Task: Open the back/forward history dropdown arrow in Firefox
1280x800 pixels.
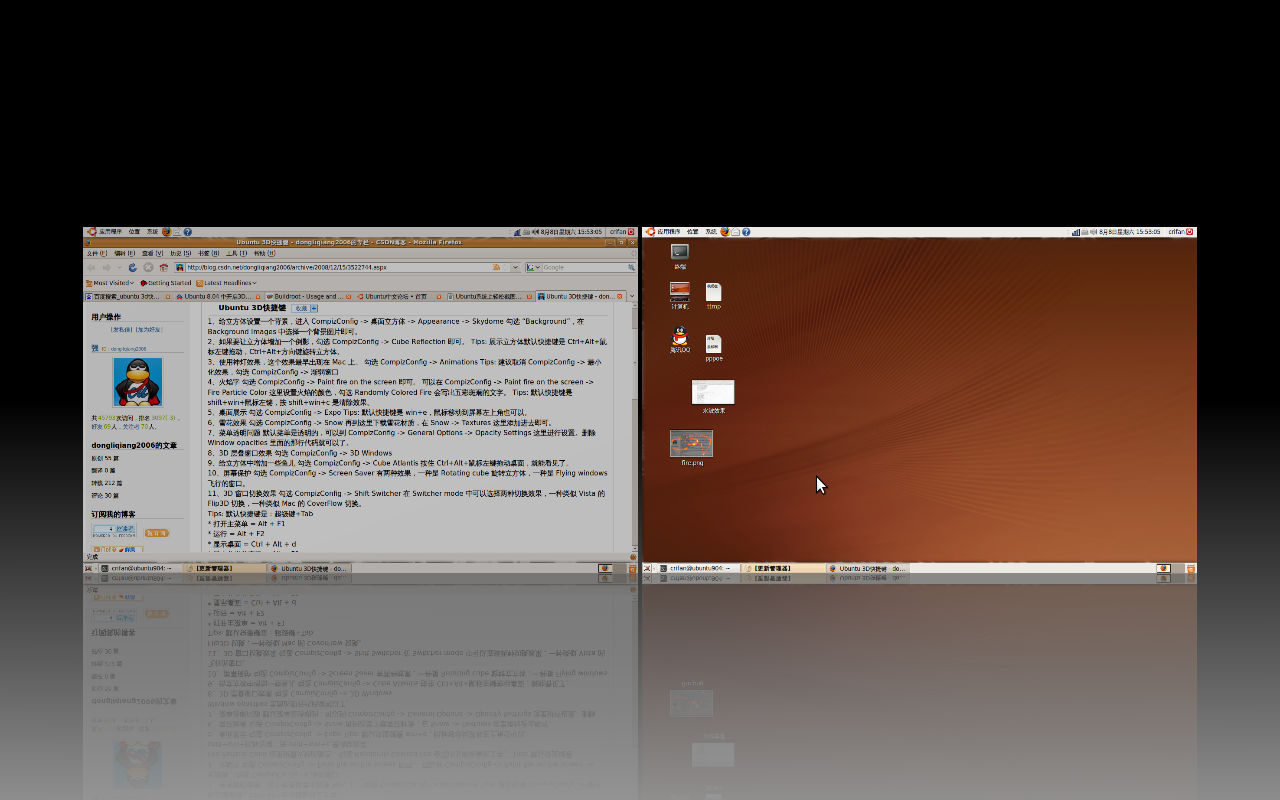Action: (119, 268)
